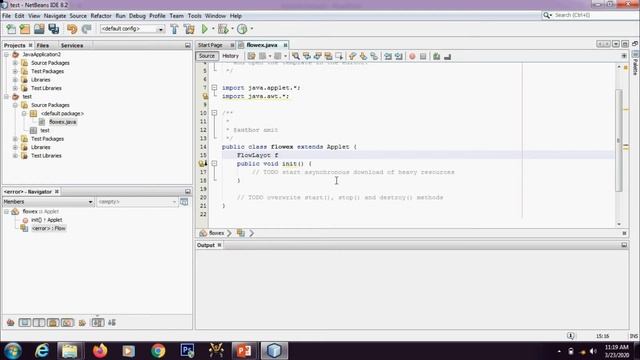This screenshot has width=640, height=360.
Task: Collapse the test project node
Action: pyautogui.click(x=7, y=97)
